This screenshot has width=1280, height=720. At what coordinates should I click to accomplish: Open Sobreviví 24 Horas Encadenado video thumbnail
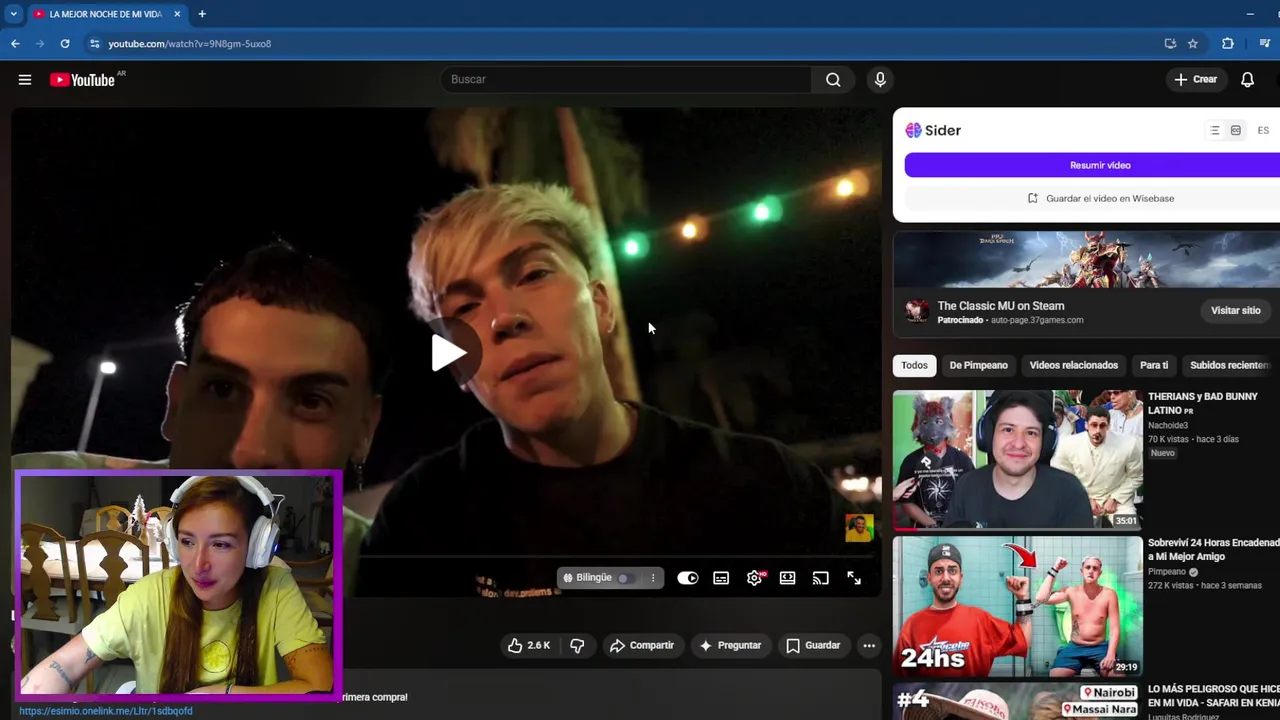click(x=1017, y=606)
